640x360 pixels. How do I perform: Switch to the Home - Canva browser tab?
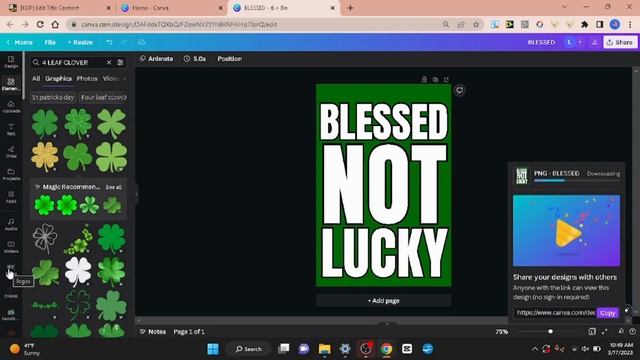coord(171,8)
